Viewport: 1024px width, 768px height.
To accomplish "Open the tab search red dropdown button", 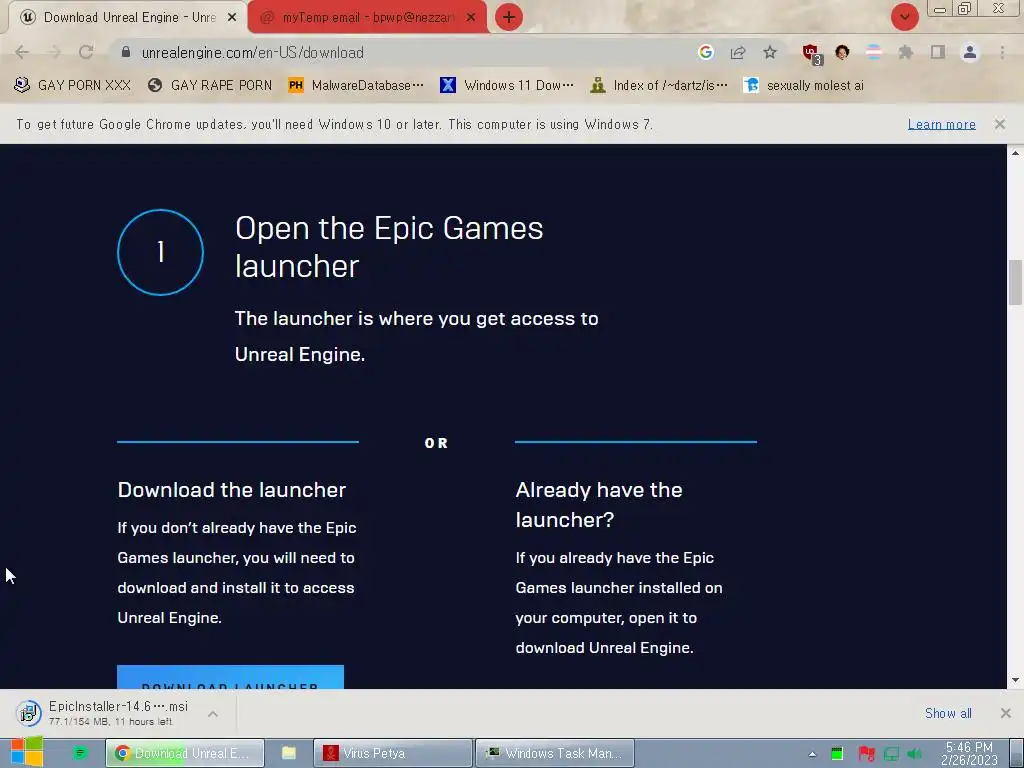I will coord(904,17).
